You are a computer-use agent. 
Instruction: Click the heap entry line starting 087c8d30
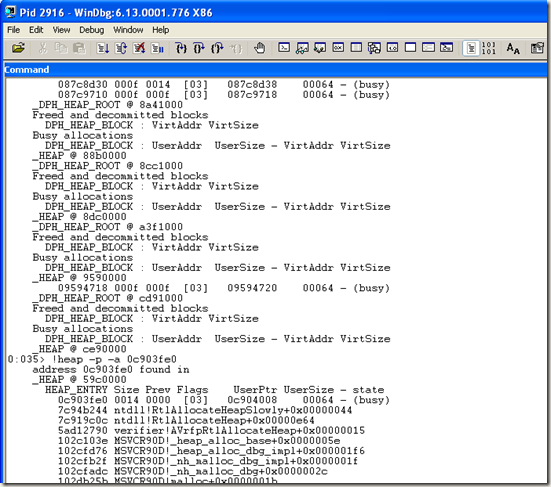pos(224,85)
